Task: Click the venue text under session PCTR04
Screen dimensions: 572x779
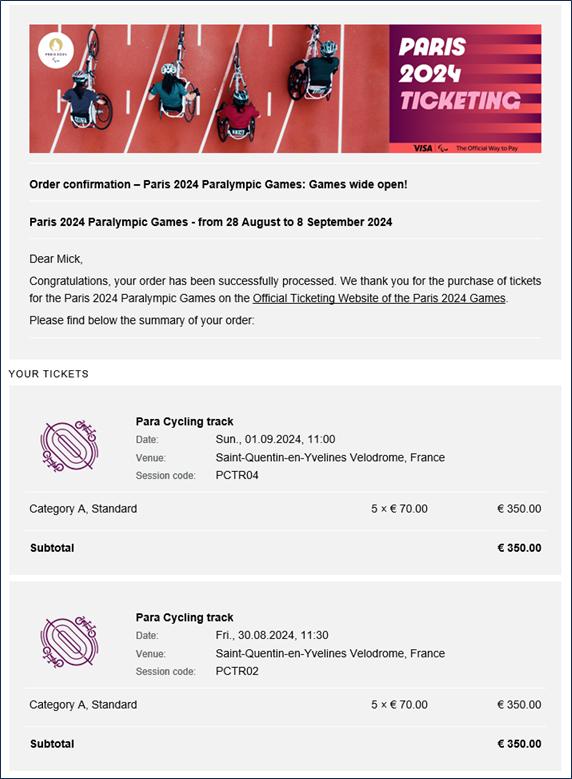Action: [330, 457]
